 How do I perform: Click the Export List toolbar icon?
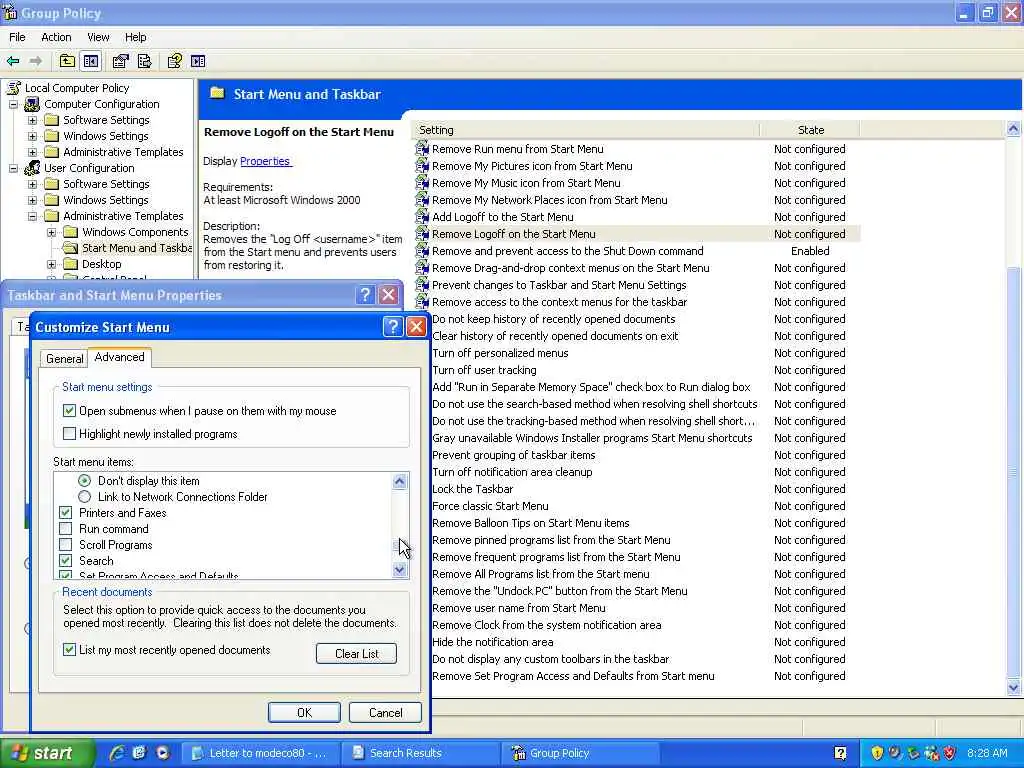pyautogui.click(x=144, y=61)
